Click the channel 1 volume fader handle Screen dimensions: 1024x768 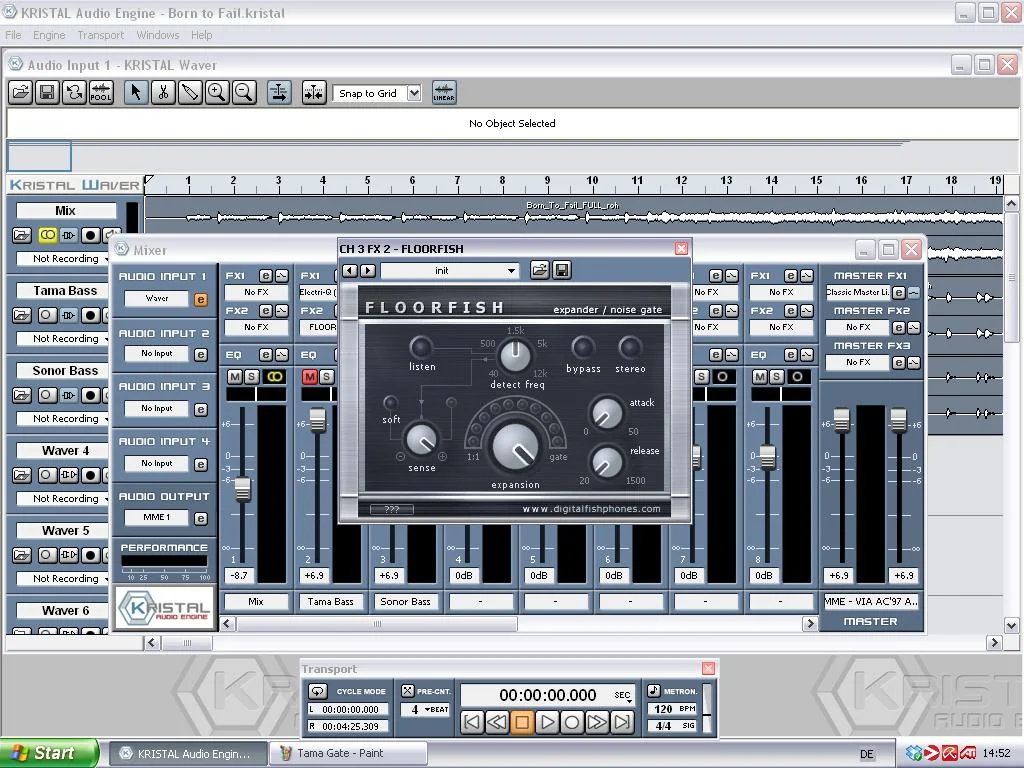pos(242,490)
